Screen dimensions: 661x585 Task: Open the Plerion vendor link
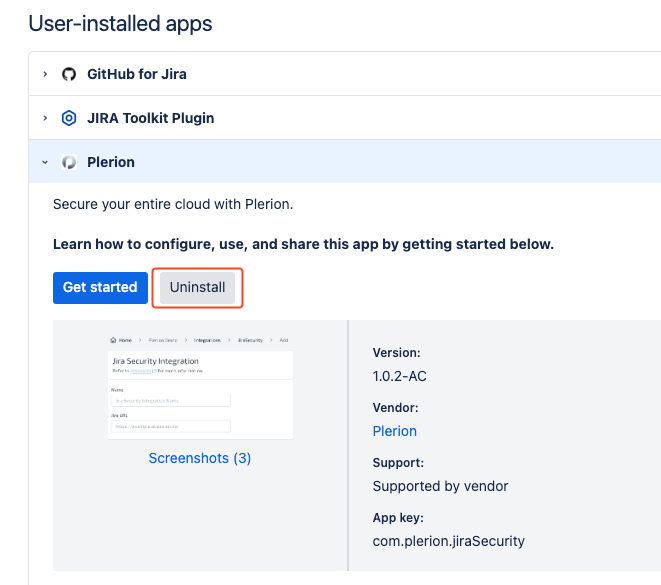(x=395, y=431)
